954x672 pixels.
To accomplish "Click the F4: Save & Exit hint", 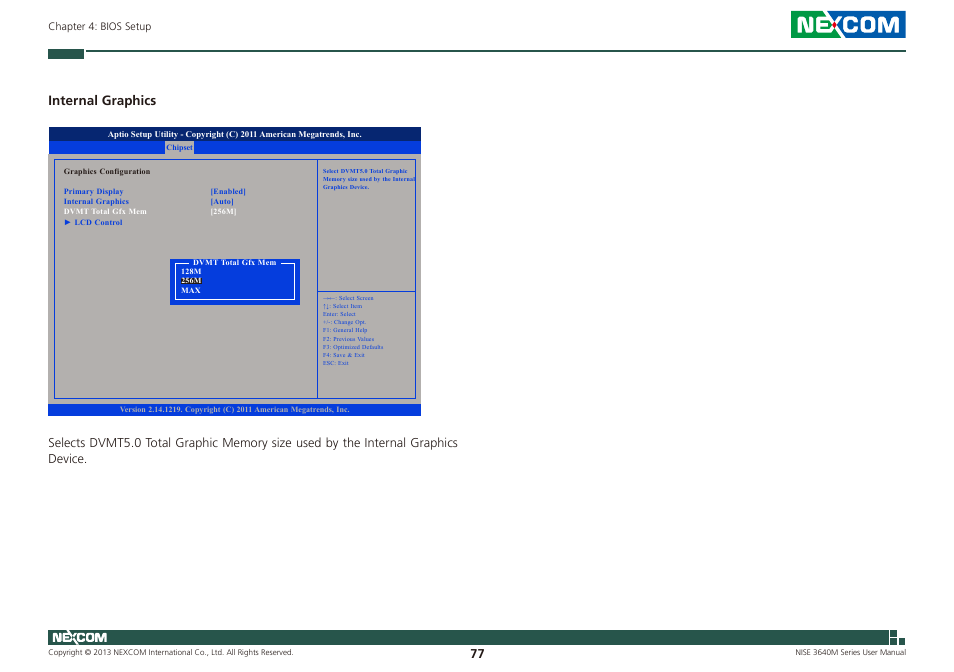I will coord(344,355).
